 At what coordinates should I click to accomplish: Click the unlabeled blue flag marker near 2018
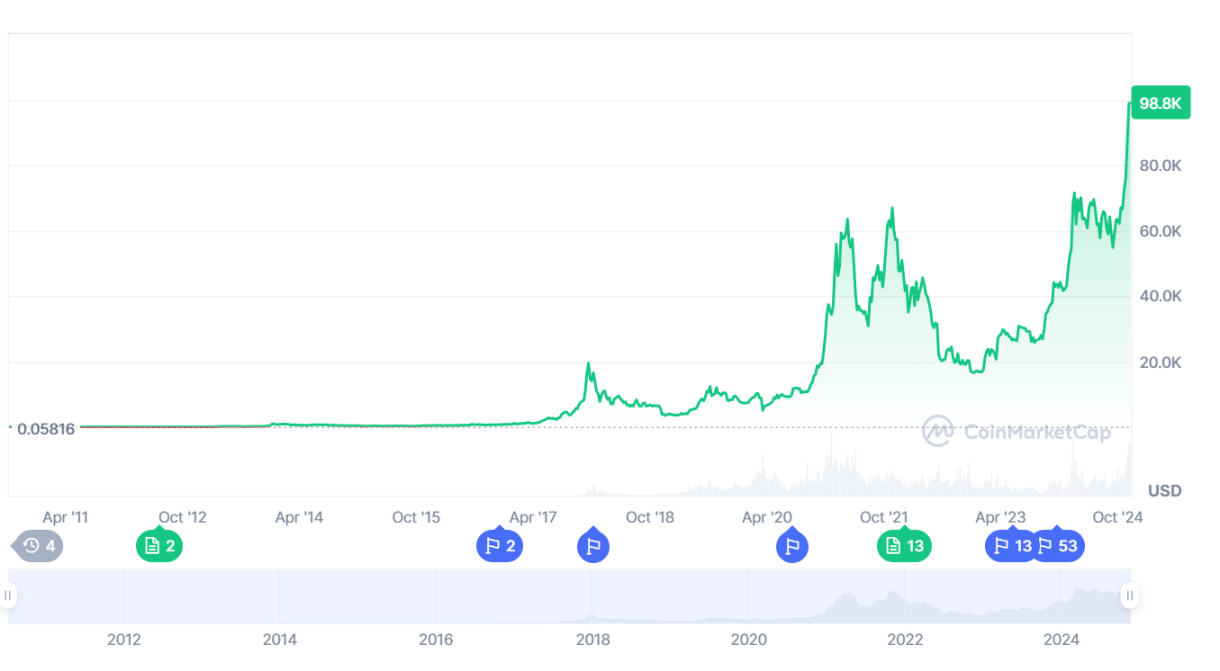(x=593, y=546)
